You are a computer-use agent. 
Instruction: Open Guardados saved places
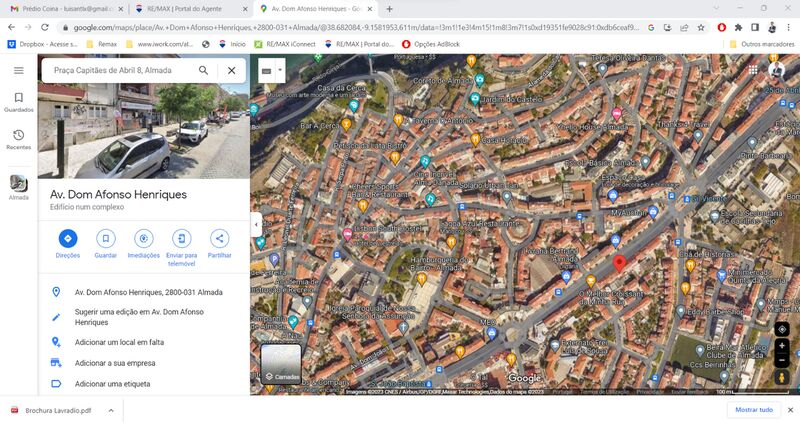point(19,102)
